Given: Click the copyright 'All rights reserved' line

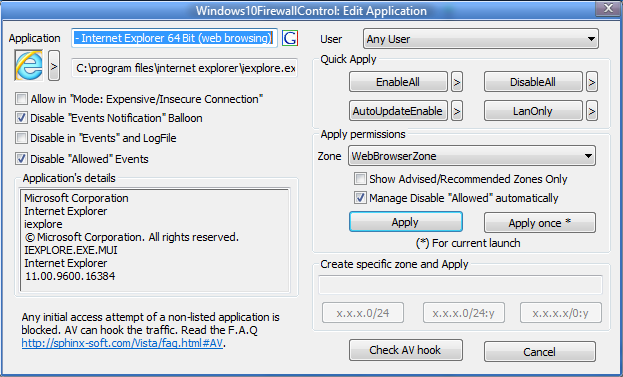Looking at the screenshot, I should coord(132,237).
